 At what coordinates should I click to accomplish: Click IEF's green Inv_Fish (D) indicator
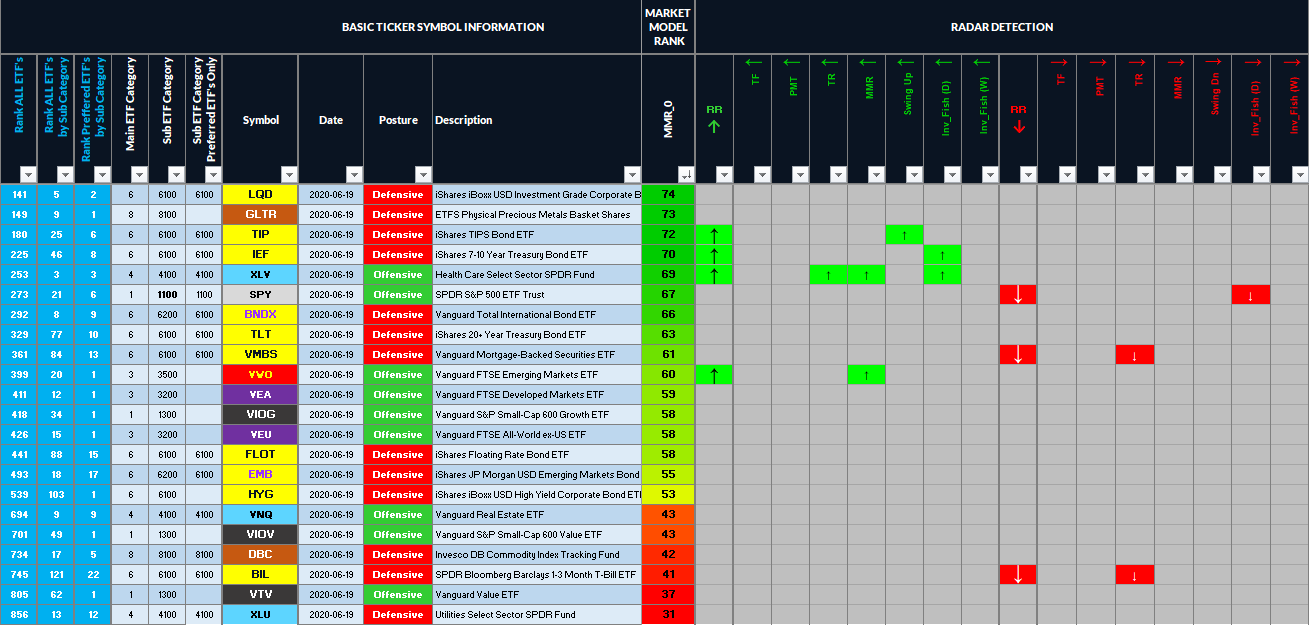(941, 254)
